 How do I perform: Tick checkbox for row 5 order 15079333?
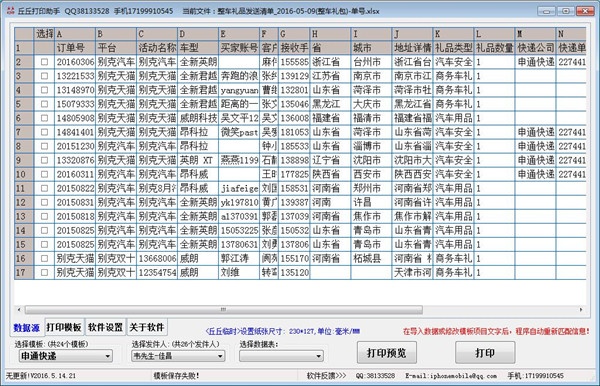coord(44,104)
